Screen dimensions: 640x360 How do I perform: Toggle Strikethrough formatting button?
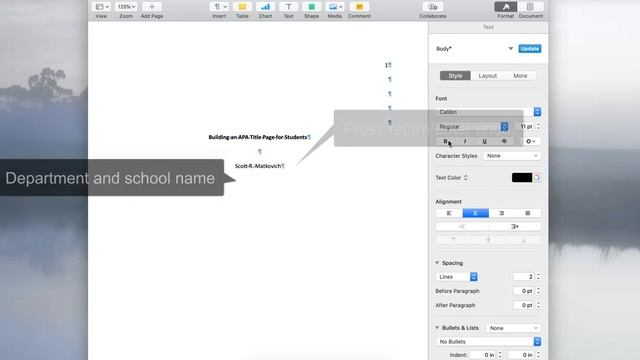504,141
